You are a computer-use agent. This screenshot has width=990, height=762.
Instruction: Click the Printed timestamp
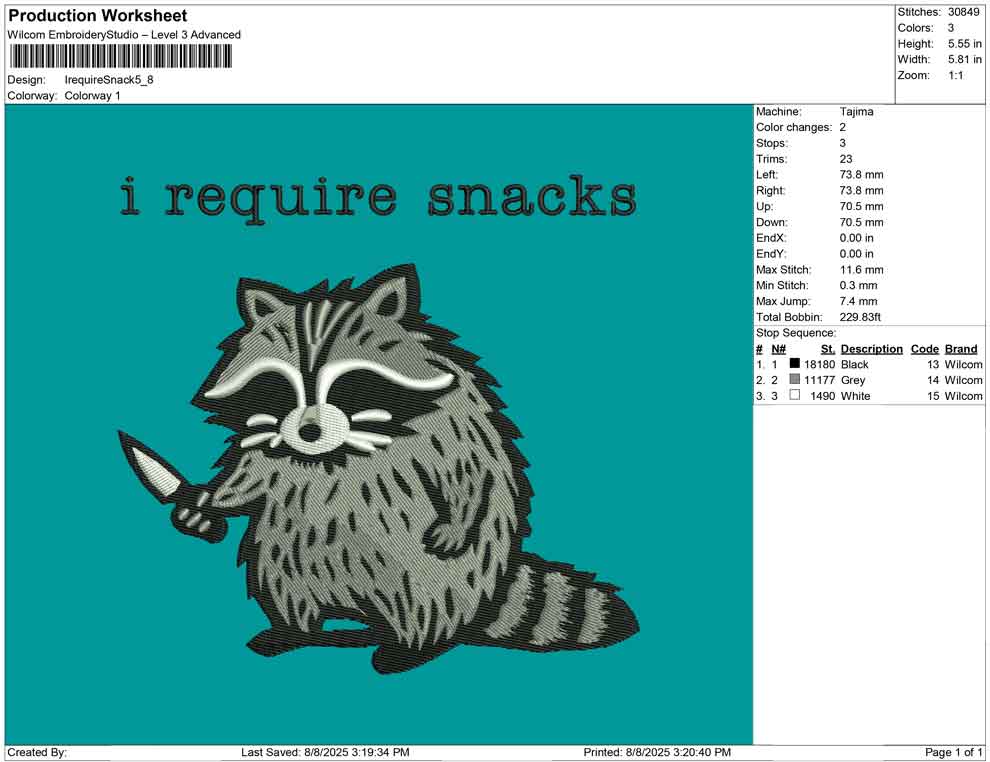tap(657, 752)
